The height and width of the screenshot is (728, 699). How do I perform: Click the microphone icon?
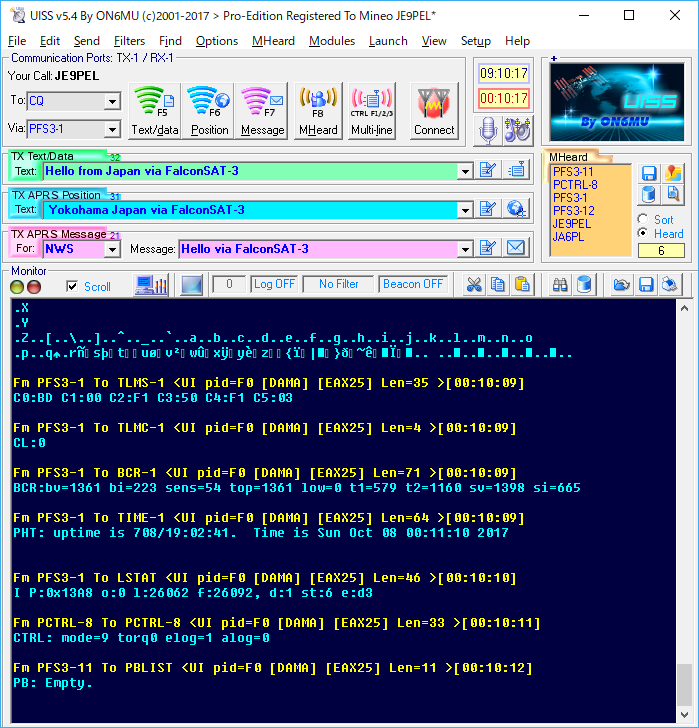click(x=489, y=129)
